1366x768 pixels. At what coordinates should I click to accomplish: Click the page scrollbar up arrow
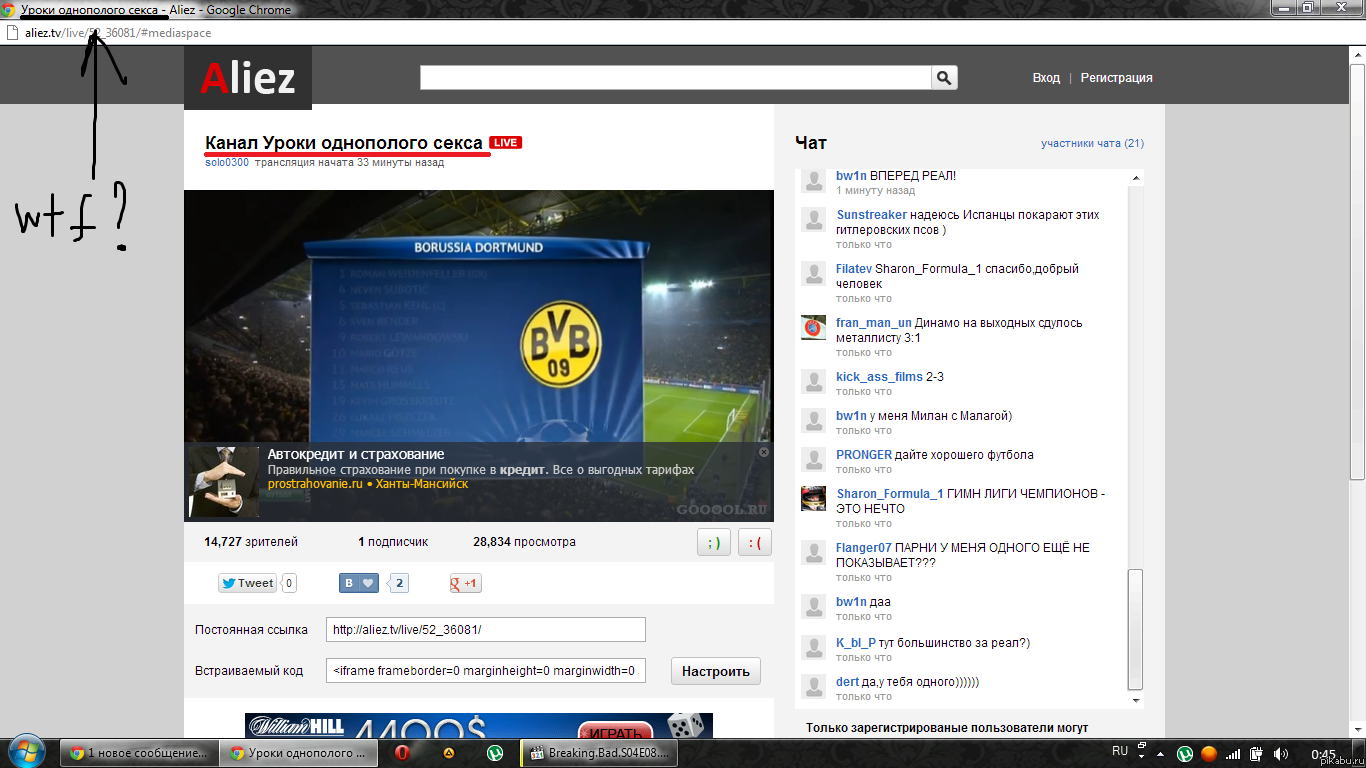click(x=1358, y=54)
